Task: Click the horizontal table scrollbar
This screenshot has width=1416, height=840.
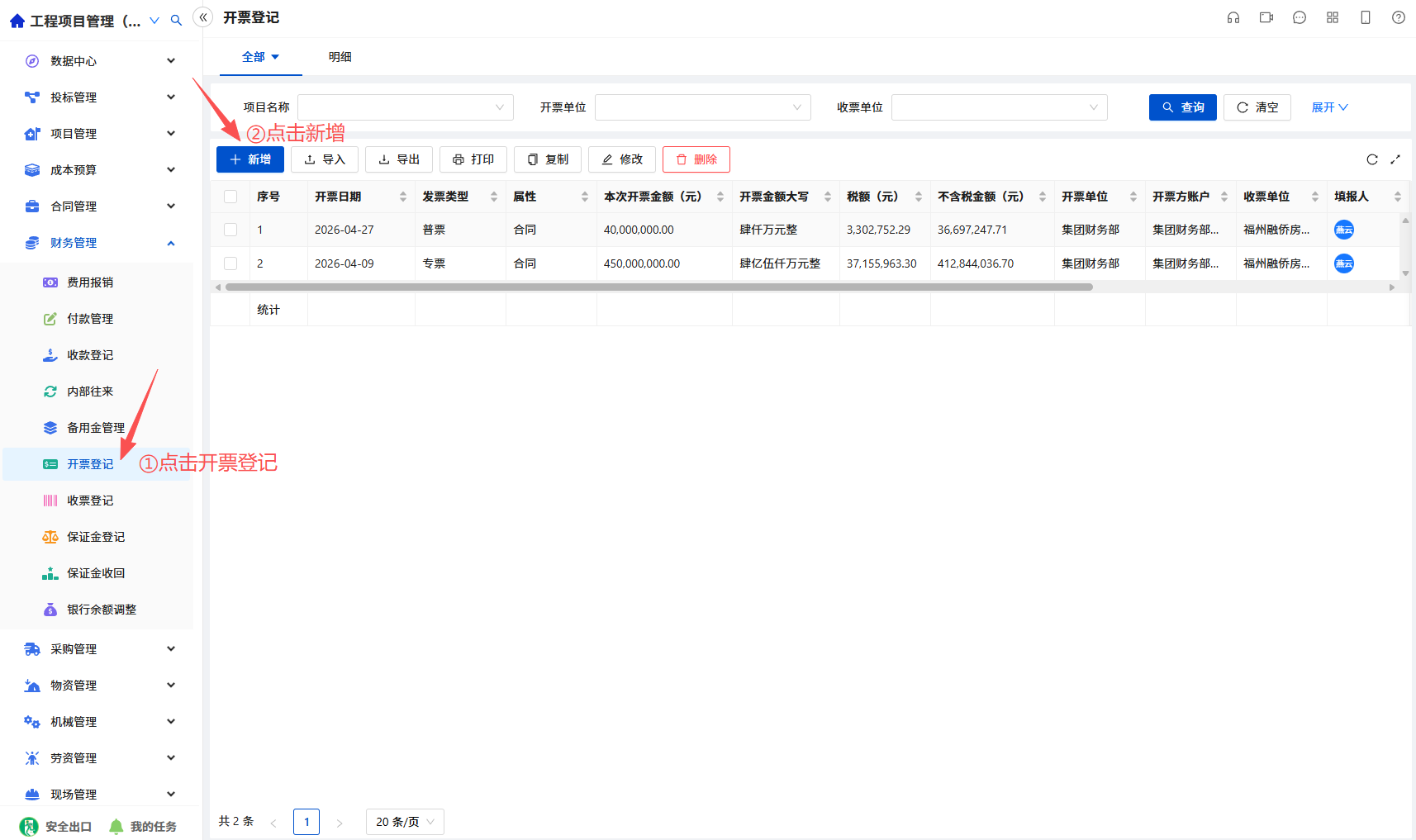Action: 659,287
